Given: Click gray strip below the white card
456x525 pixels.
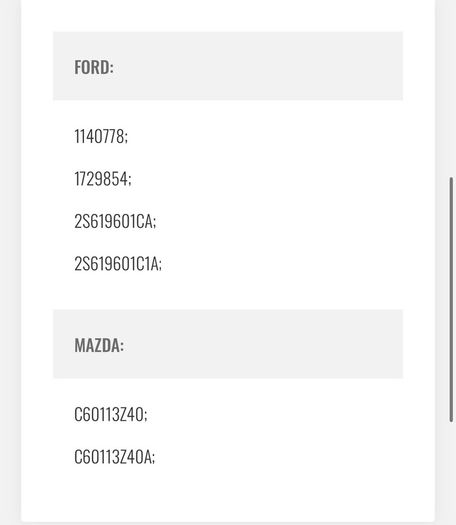Looking at the screenshot, I should point(228,523).
